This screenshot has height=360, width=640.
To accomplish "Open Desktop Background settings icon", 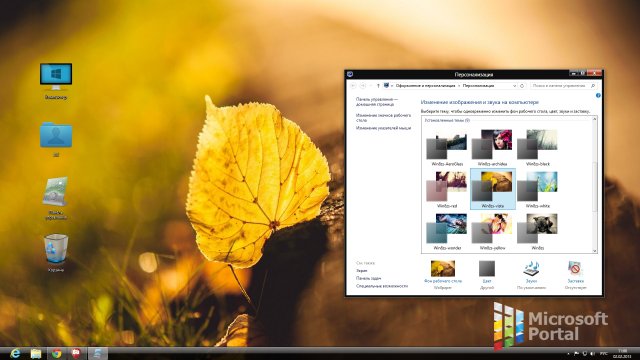I will (442, 269).
